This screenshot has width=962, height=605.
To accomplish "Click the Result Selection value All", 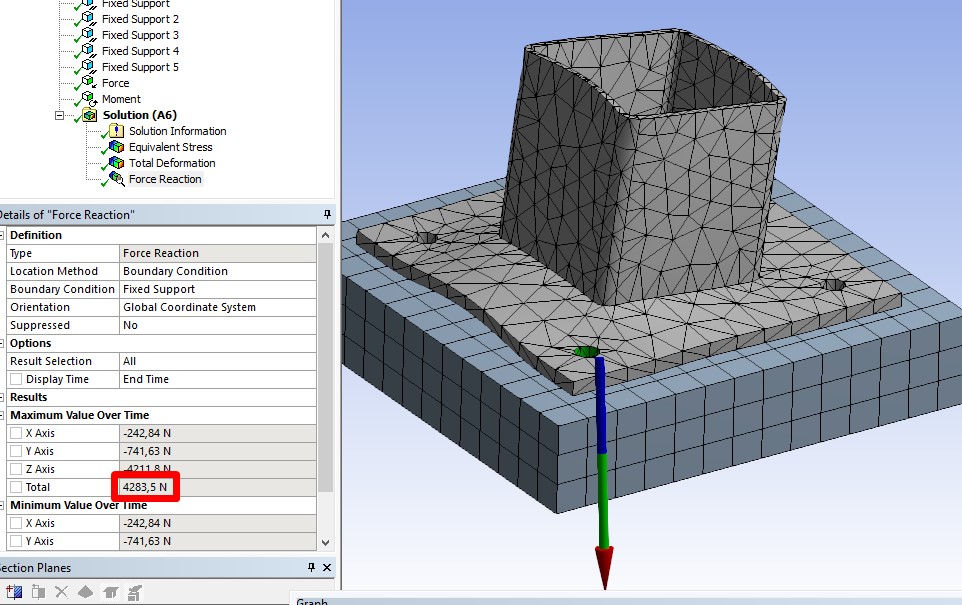I will pos(218,361).
